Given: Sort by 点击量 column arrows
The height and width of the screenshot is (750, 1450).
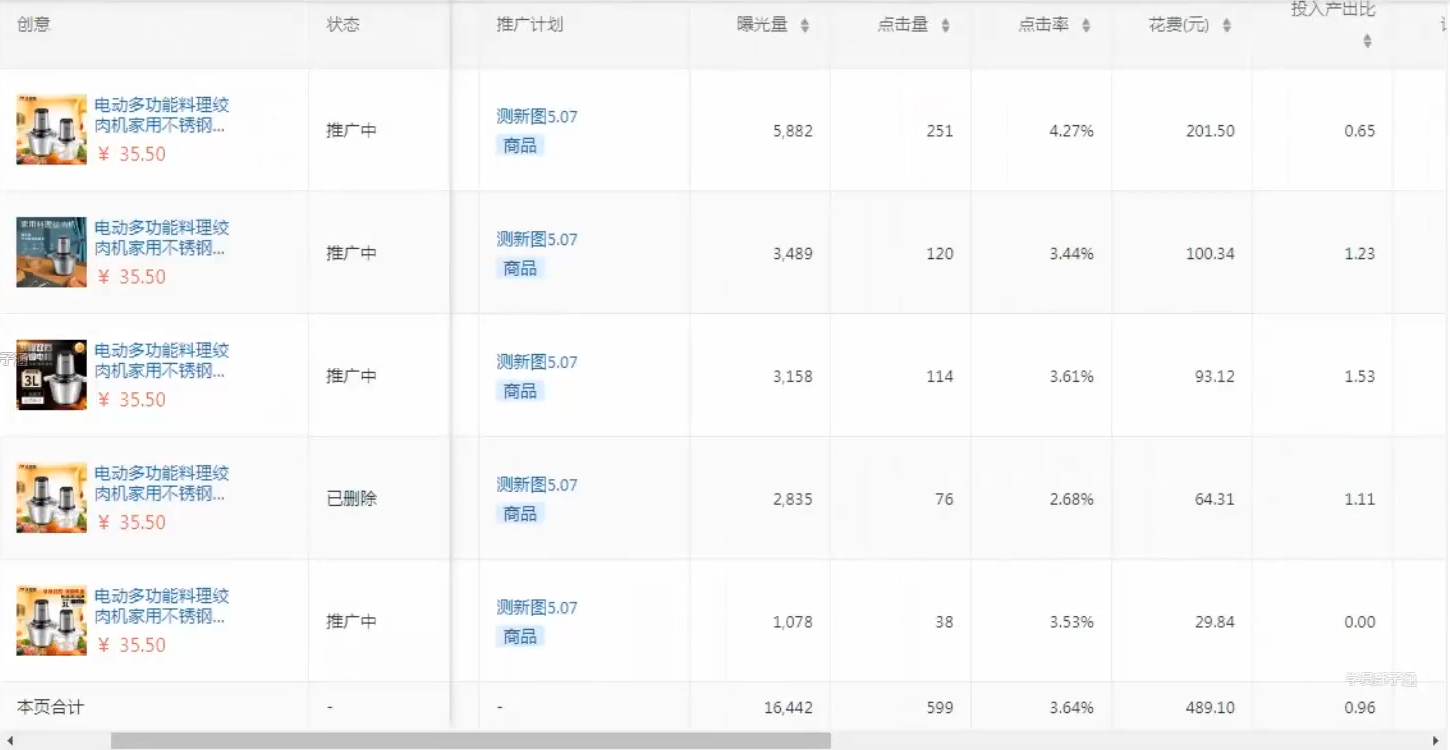Looking at the screenshot, I should (945, 25).
